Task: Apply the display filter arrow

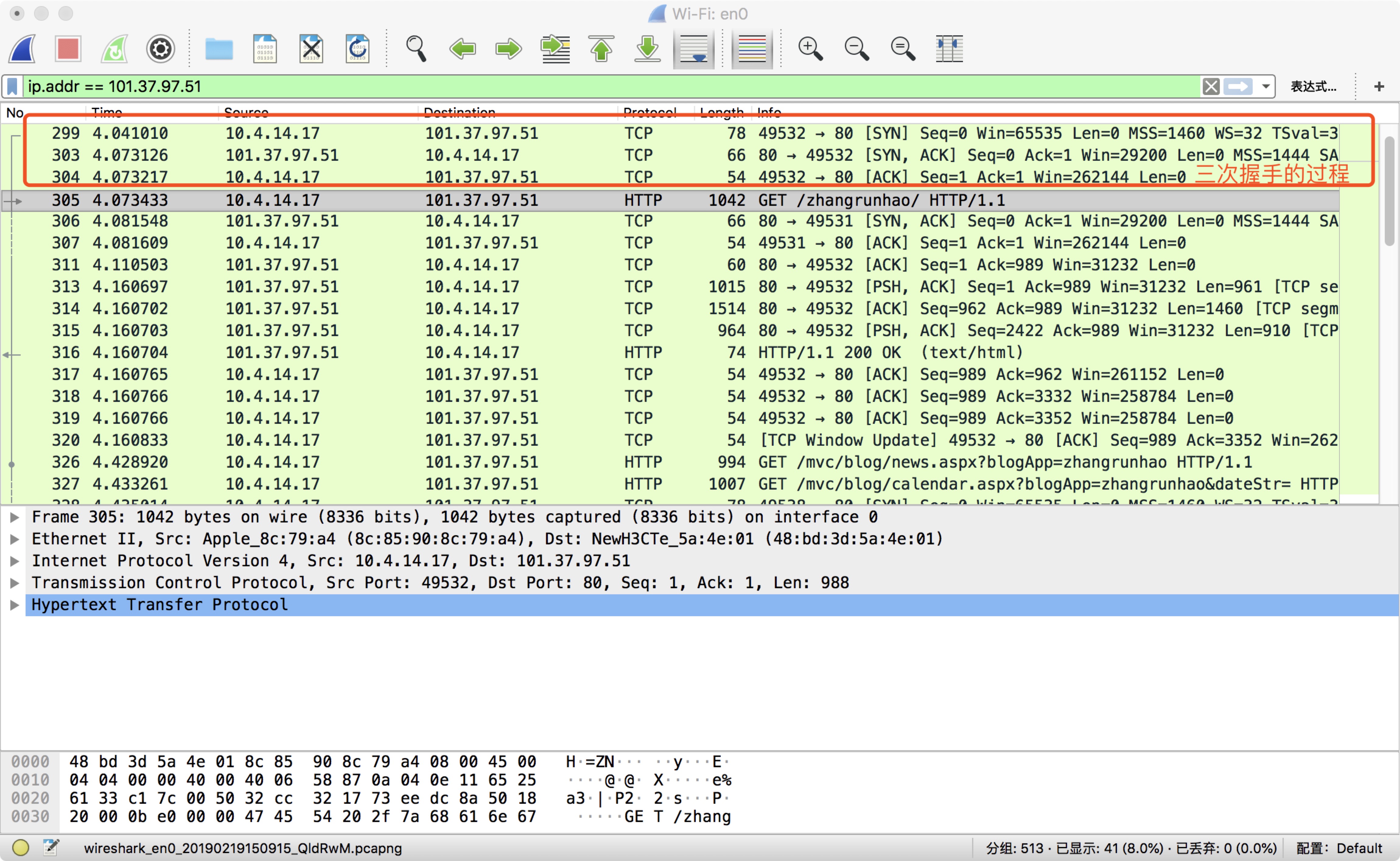Action: click(1238, 86)
